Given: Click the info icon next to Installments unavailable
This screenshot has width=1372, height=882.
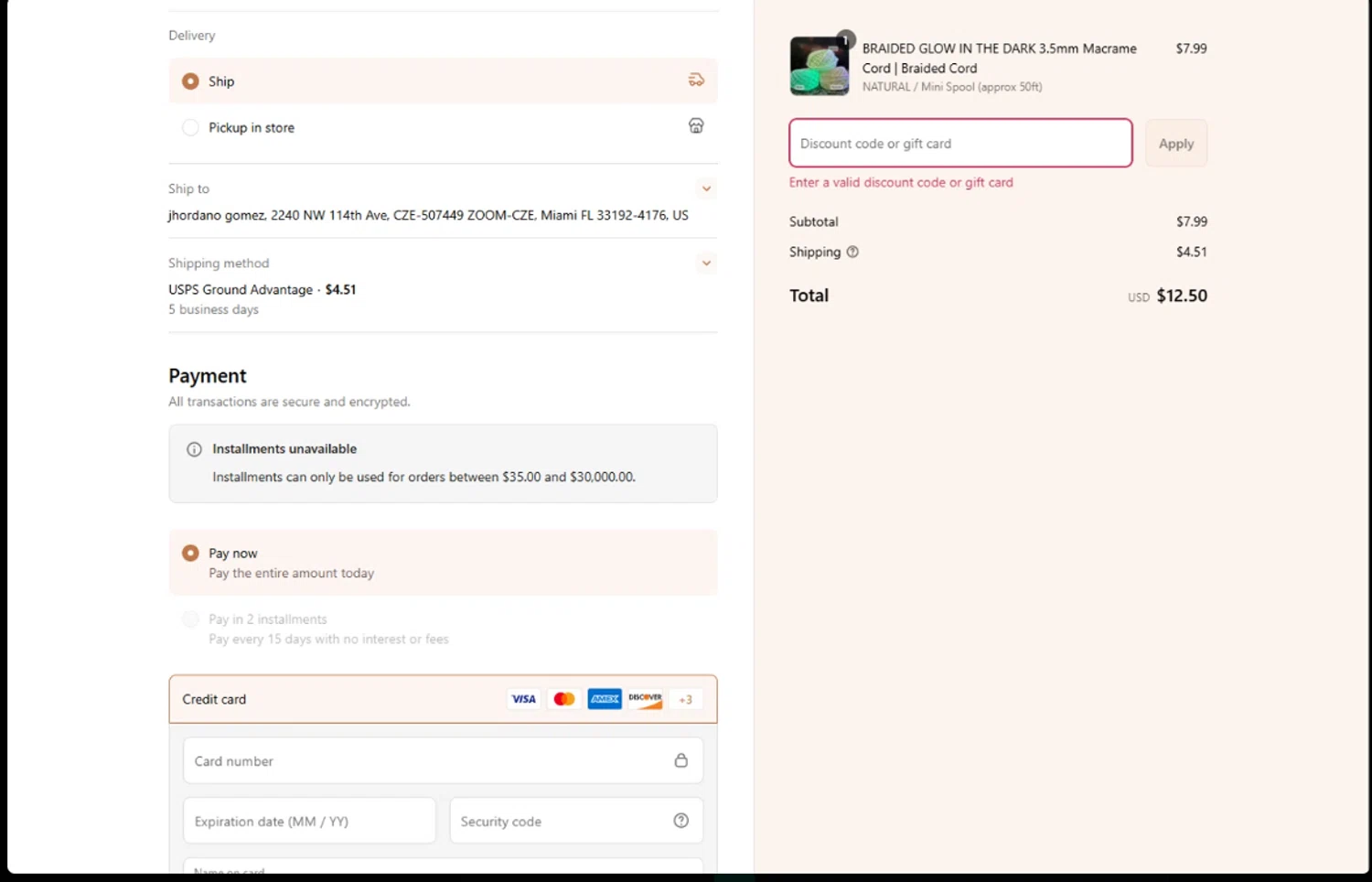Looking at the screenshot, I should click(x=194, y=449).
